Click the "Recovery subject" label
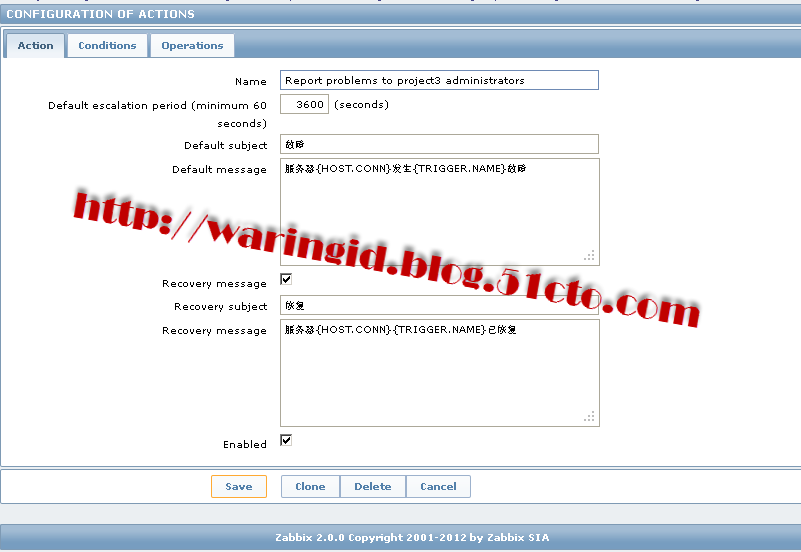Viewport: 801px width, 552px height. tap(221, 306)
